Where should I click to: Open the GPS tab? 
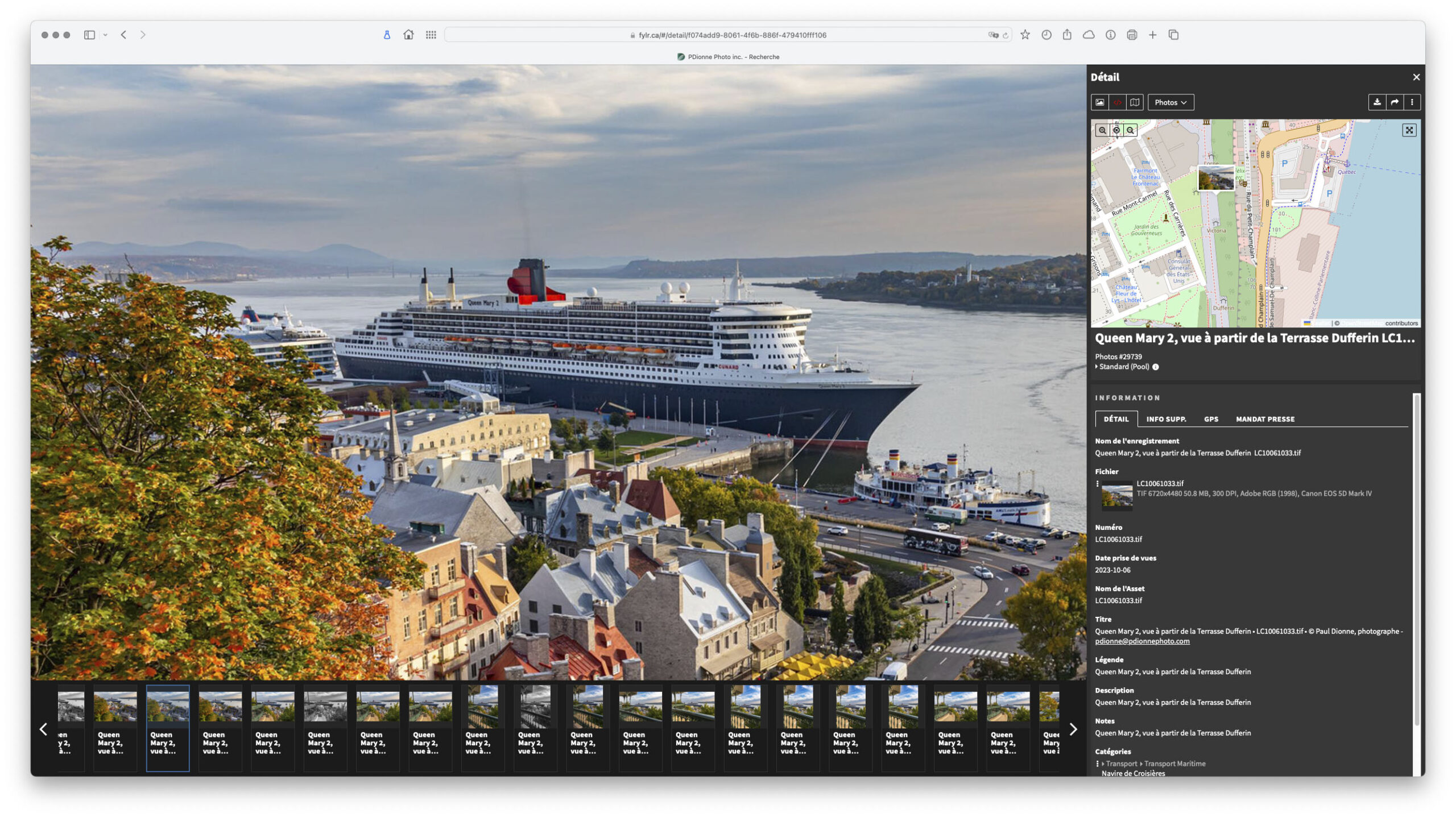click(1211, 419)
